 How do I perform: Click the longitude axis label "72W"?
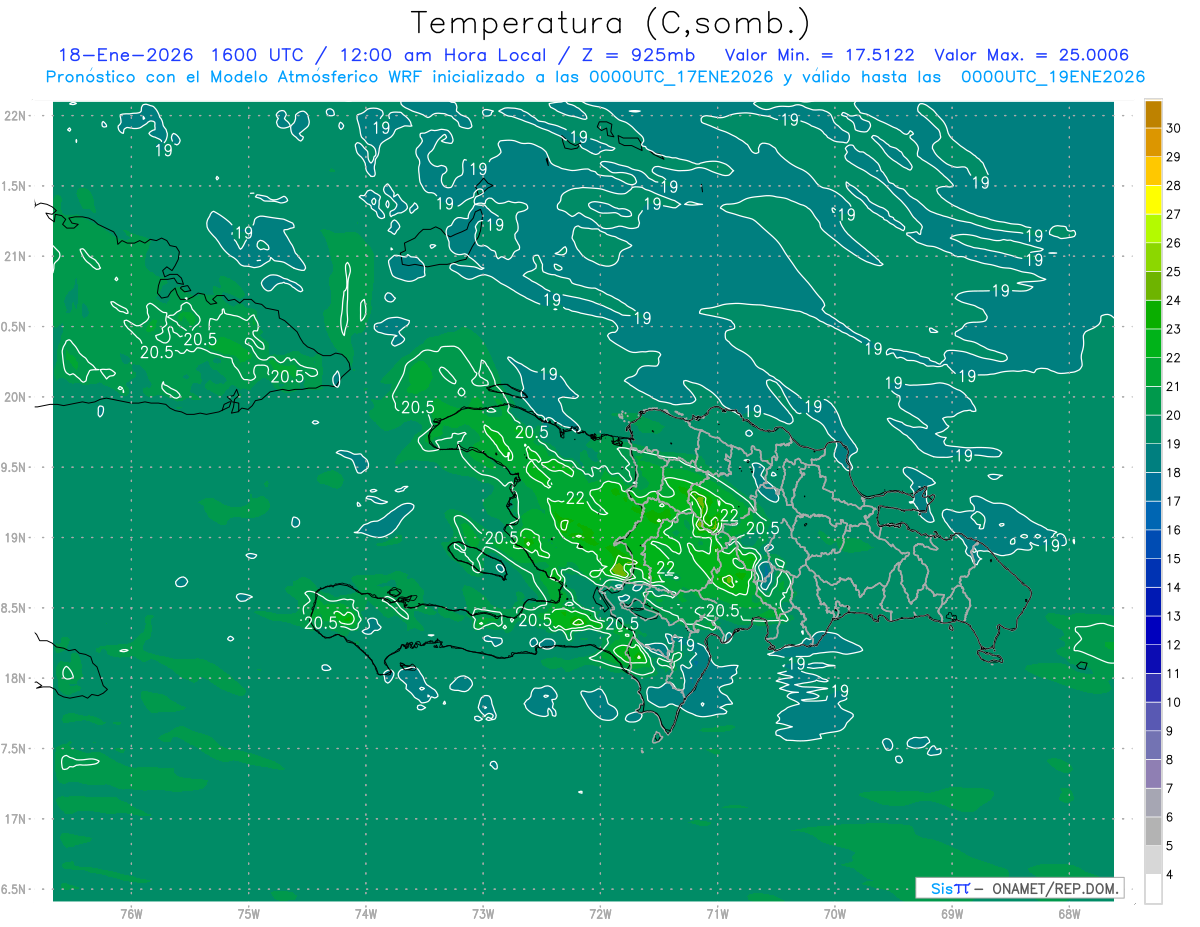600,914
